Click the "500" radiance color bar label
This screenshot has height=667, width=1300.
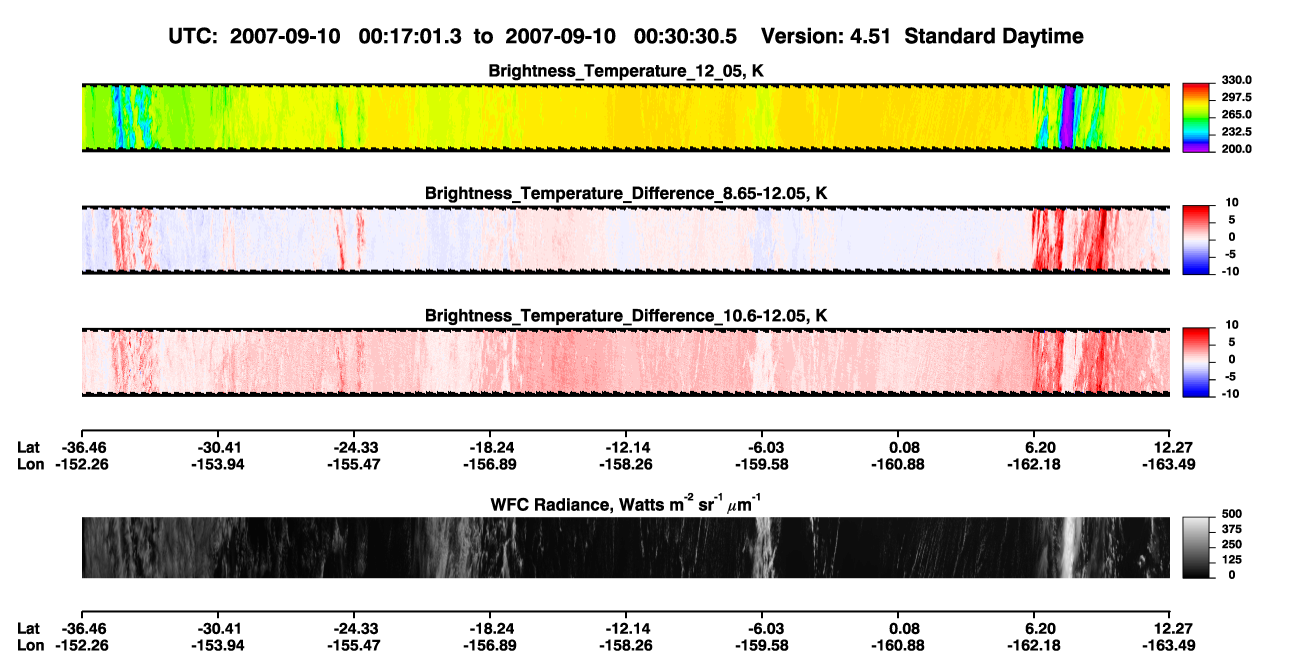1231,514
